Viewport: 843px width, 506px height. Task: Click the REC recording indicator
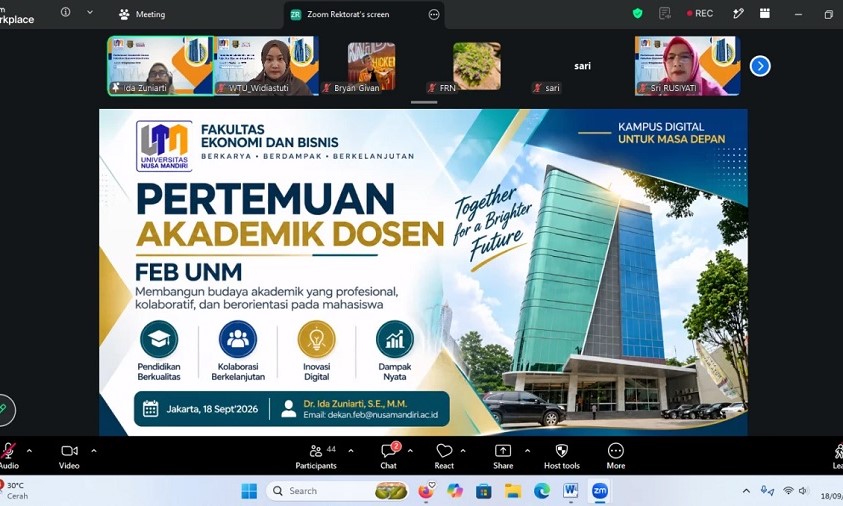700,13
